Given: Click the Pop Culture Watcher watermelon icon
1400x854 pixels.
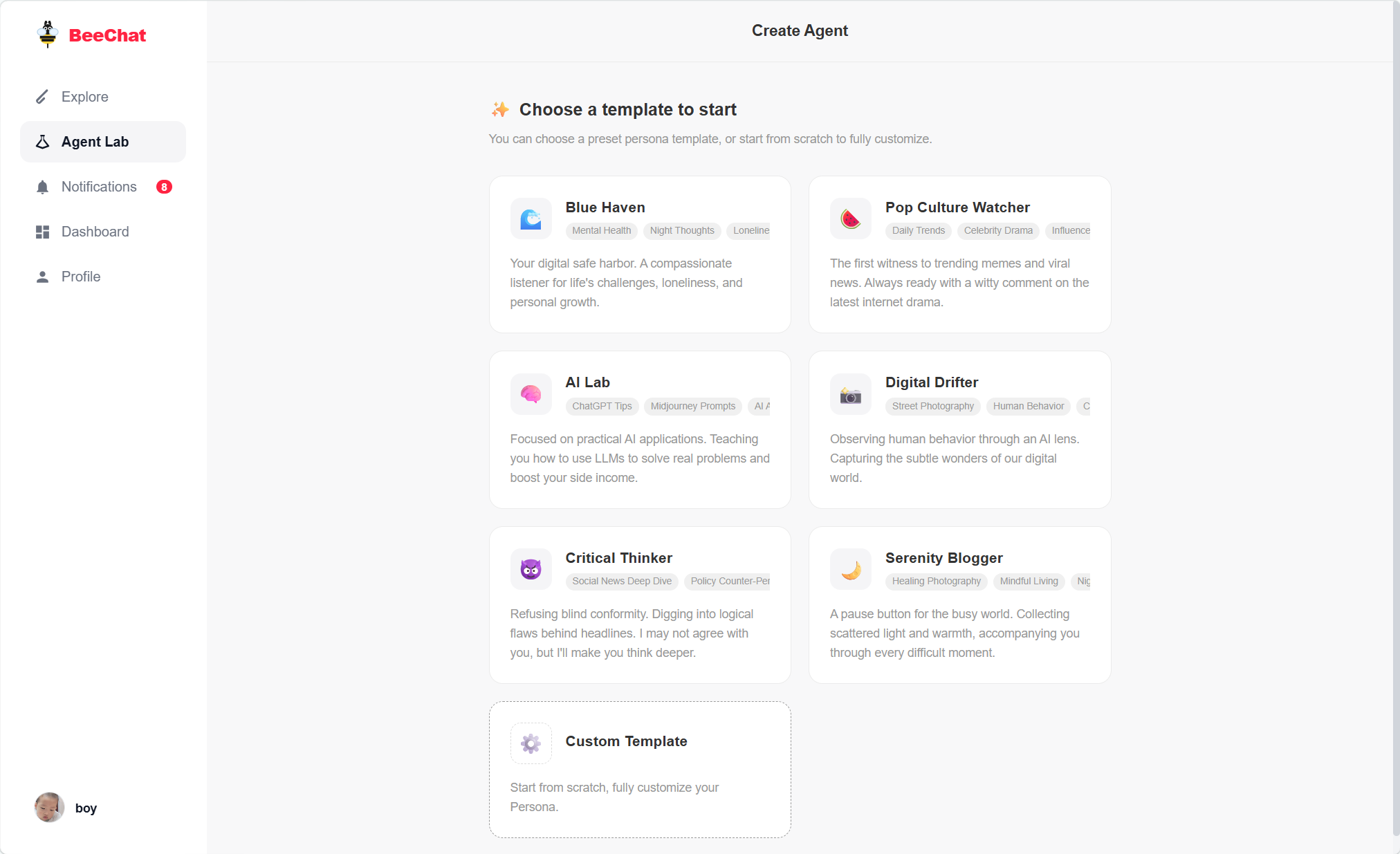Looking at the screenshot, I should click(x=850, y=219).
